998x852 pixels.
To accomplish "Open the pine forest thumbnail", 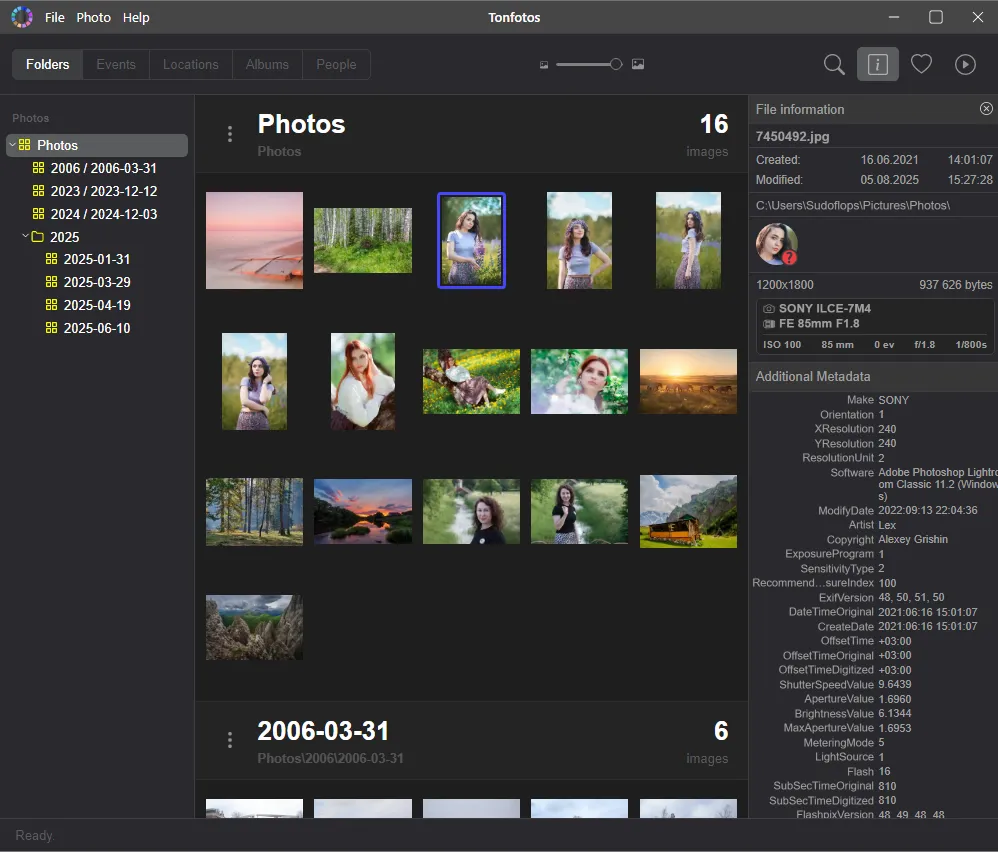I will 255,512.
